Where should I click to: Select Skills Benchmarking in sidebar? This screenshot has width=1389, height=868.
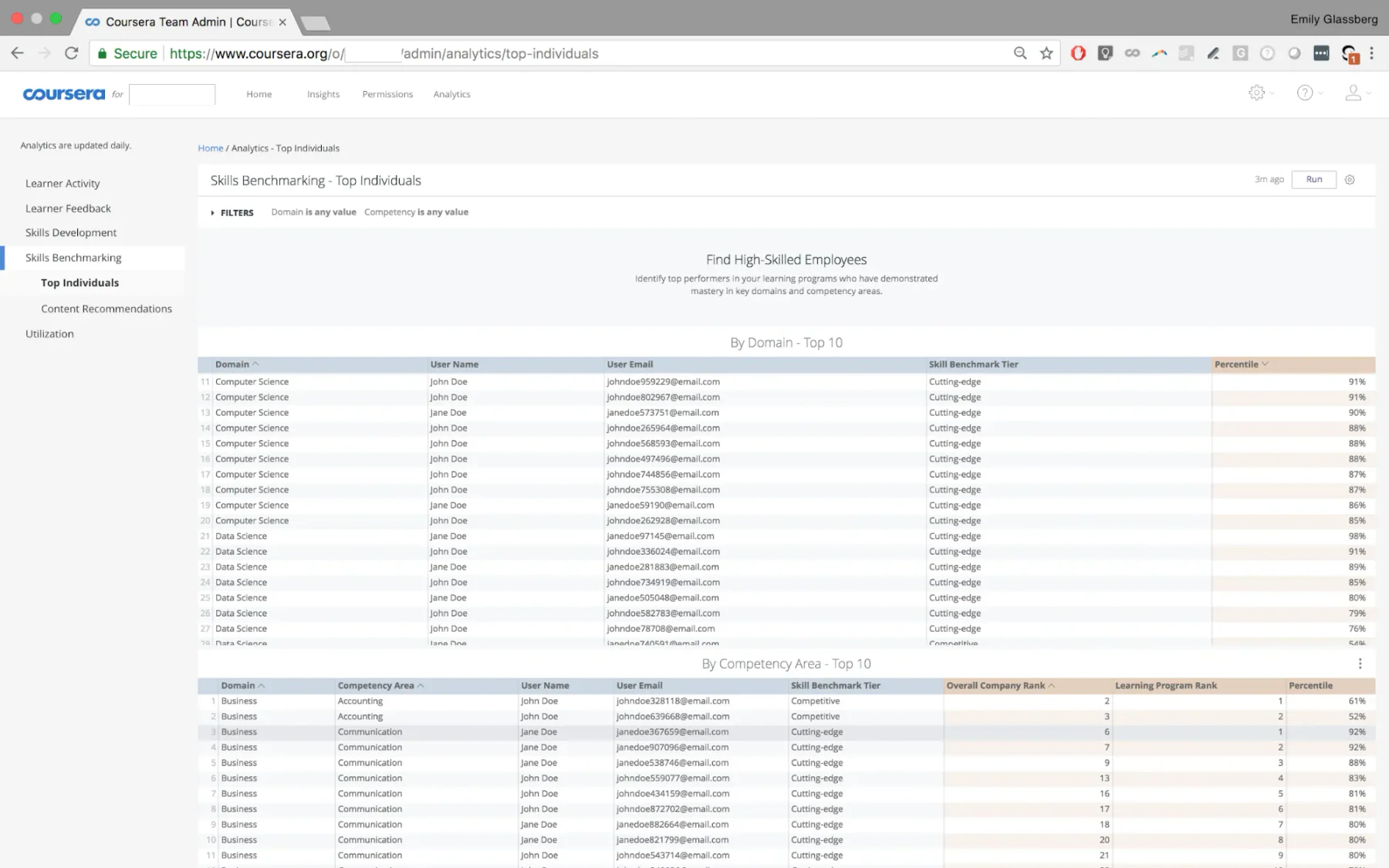coord(73,258)
